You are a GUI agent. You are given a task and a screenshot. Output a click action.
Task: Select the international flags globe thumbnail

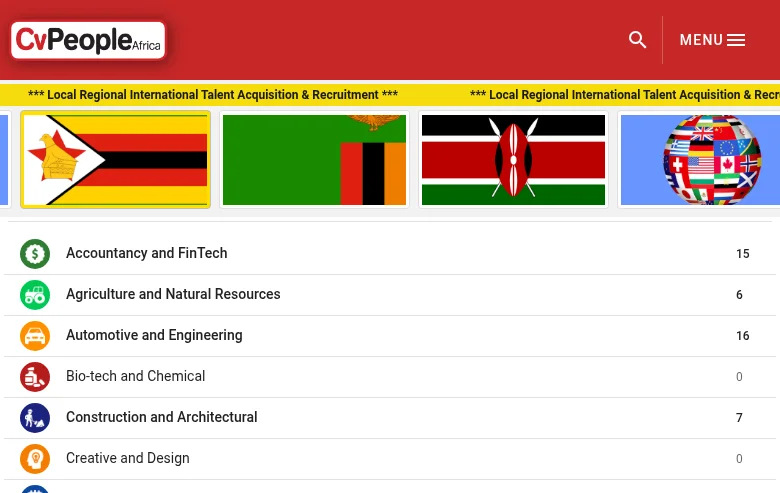699,160
